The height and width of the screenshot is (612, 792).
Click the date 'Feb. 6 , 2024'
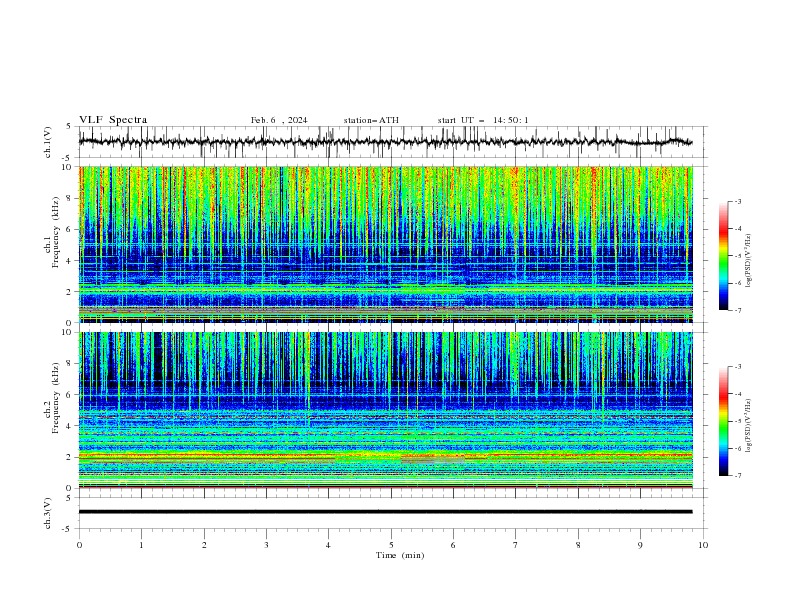coord(279,120)
